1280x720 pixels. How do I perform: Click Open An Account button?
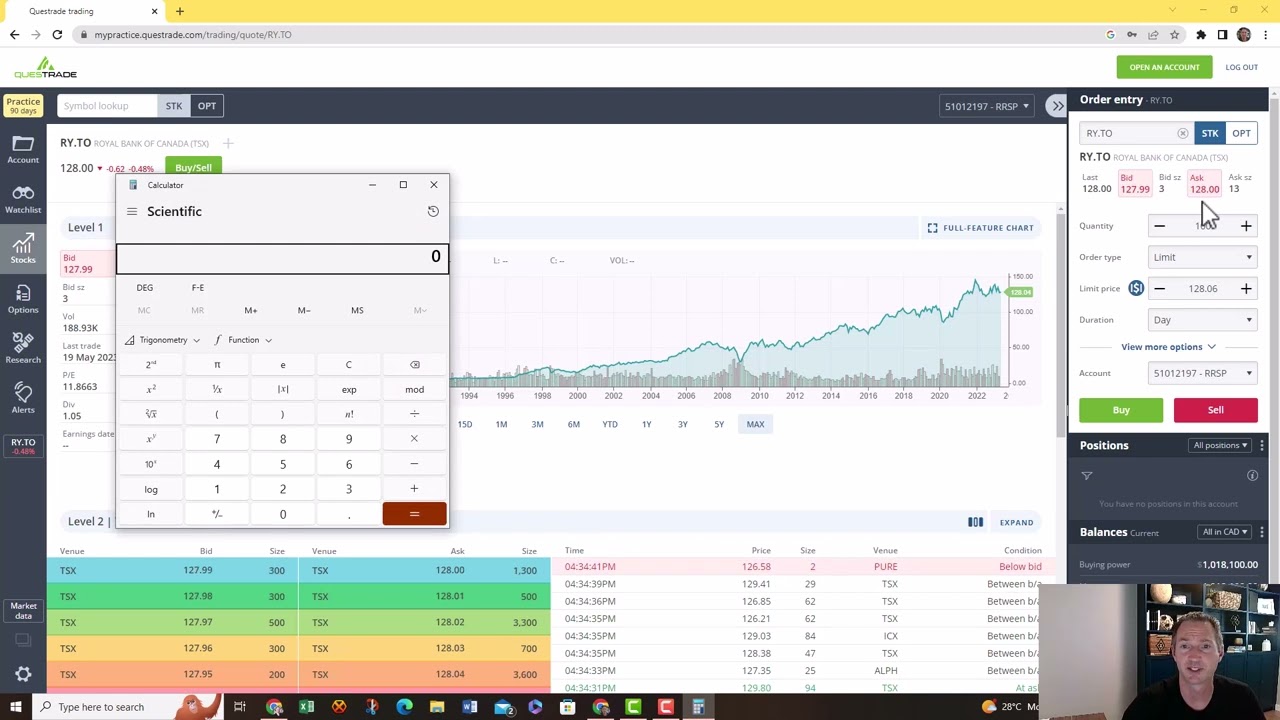point(1164,67)
